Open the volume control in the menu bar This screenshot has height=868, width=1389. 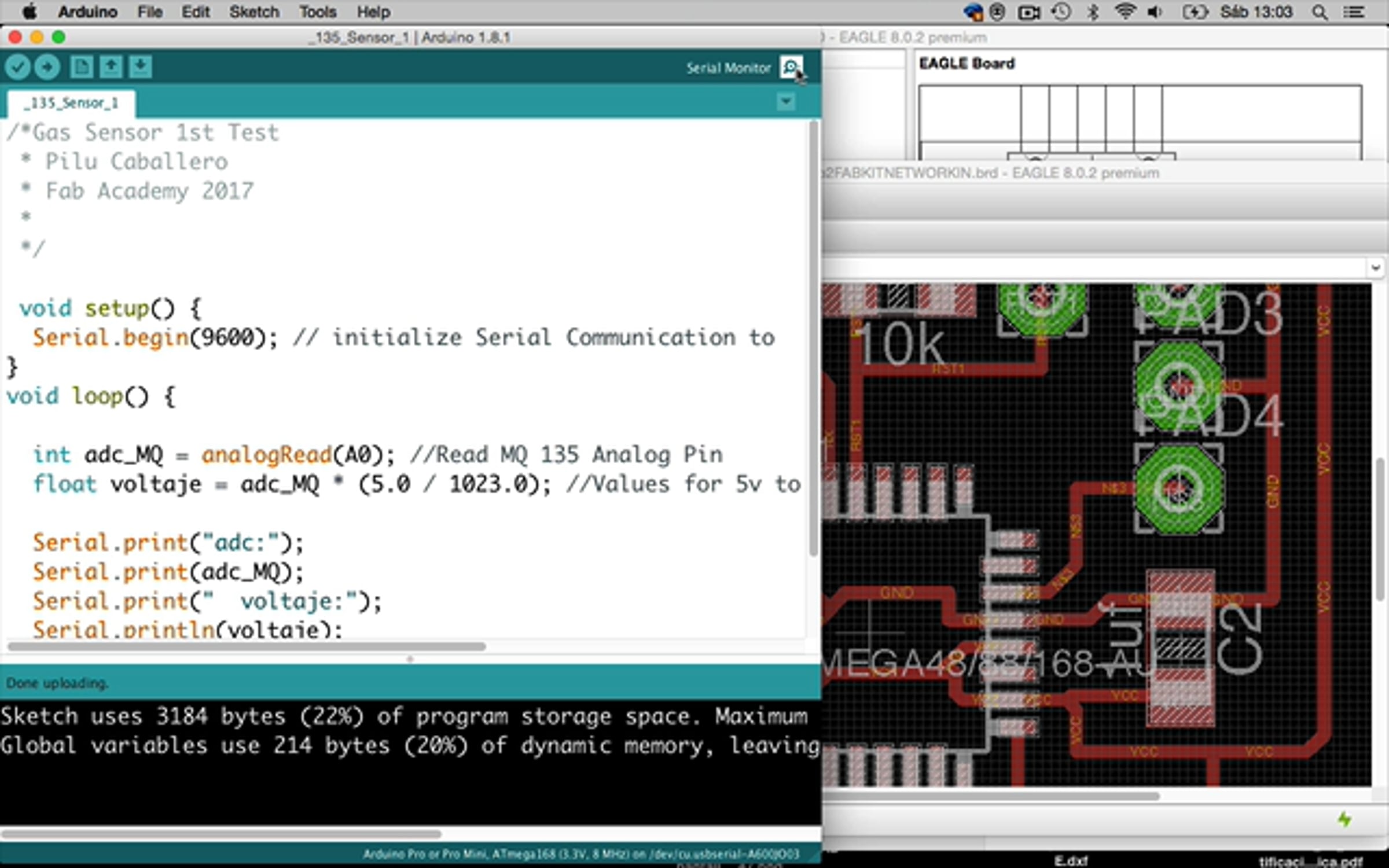coord(1155,12)
